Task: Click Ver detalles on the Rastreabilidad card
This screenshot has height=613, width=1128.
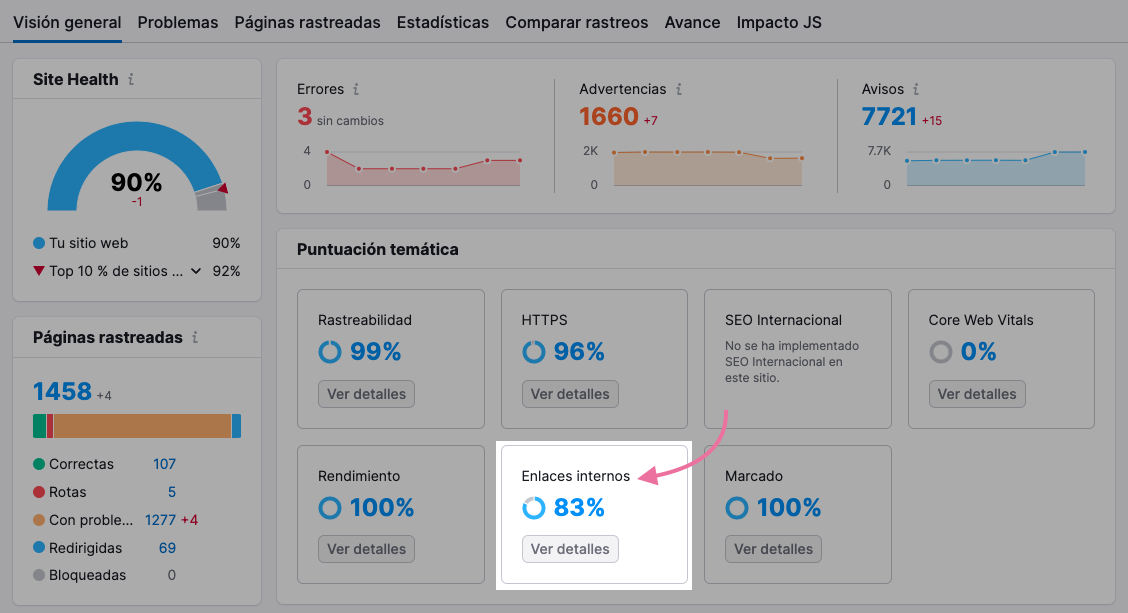Action: [366, 394]
